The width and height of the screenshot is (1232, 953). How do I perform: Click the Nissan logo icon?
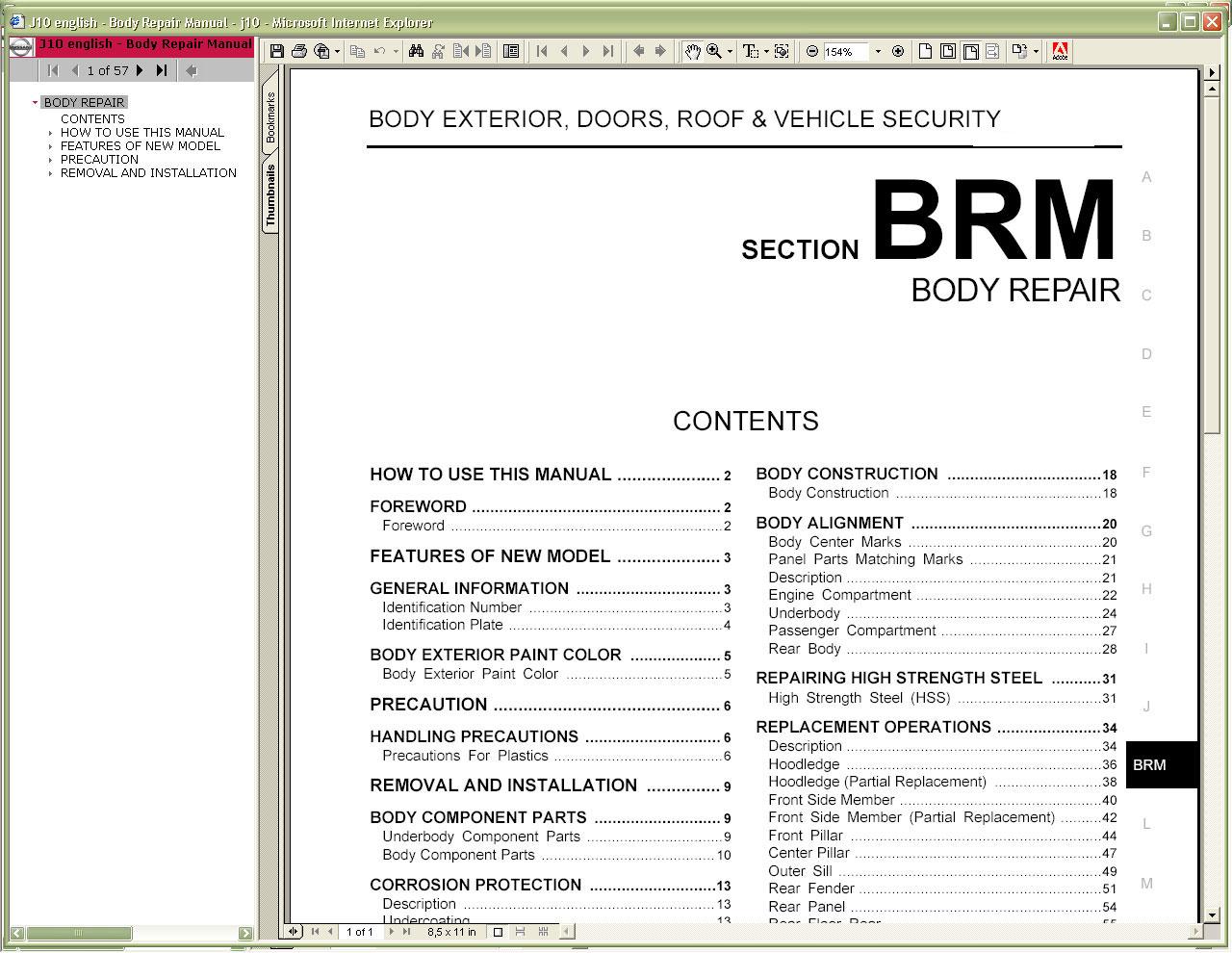[20, 46]
